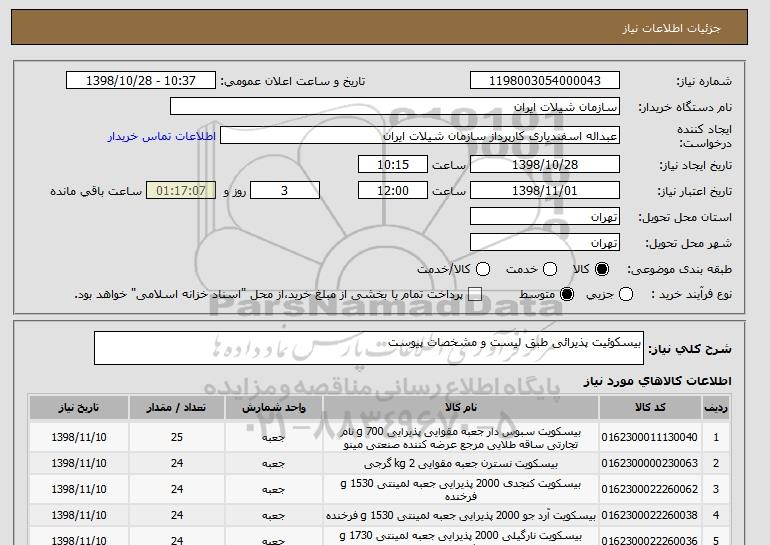This screenshot has height=545, width=770.
Task: Click the buyer name field سازمان شیلات ایران
Action: pos(395,107)
